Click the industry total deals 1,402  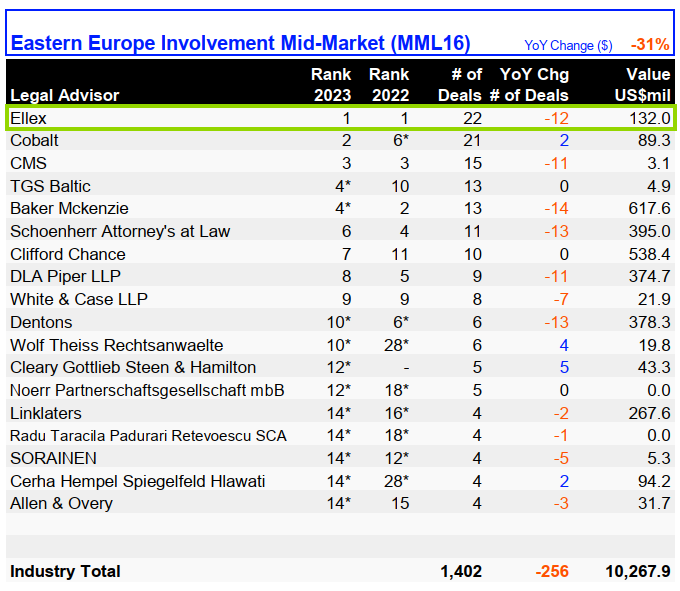tap(461, 571)
